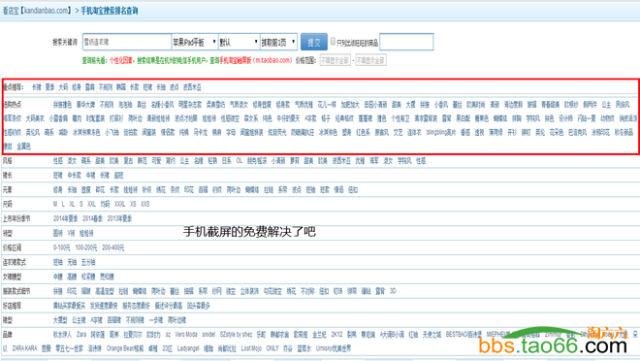This screenshot has width=640, height=361.
Task: Select the 无袖 sleeve style filter
Action: (72, 262)
